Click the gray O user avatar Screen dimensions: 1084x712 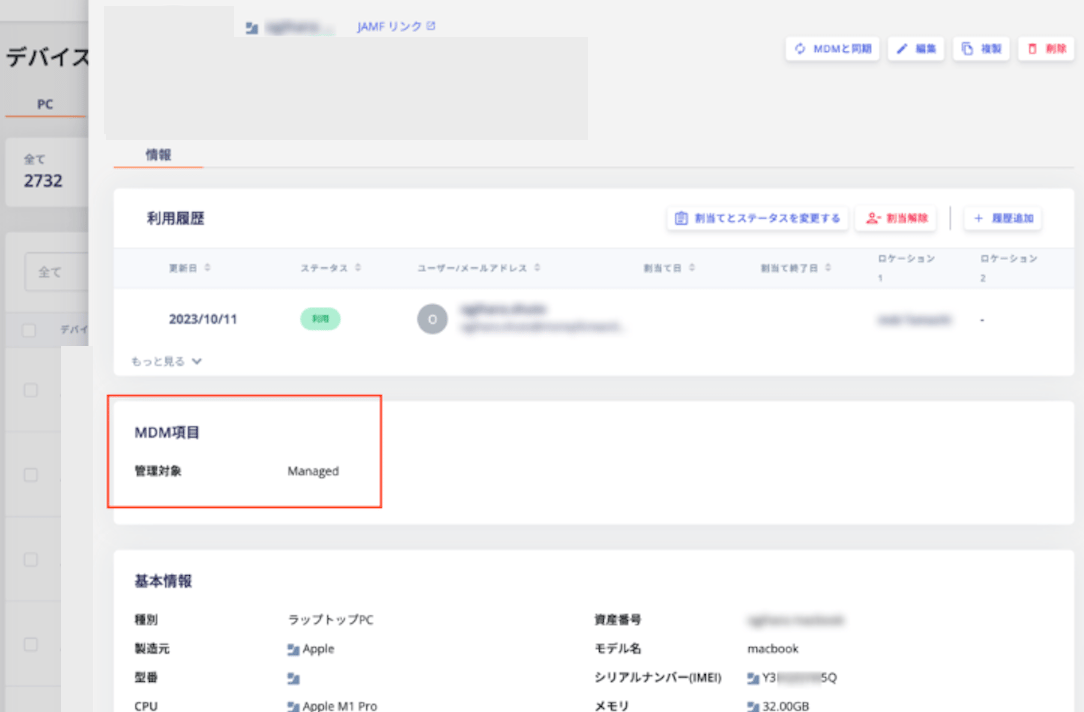point(432,319)
